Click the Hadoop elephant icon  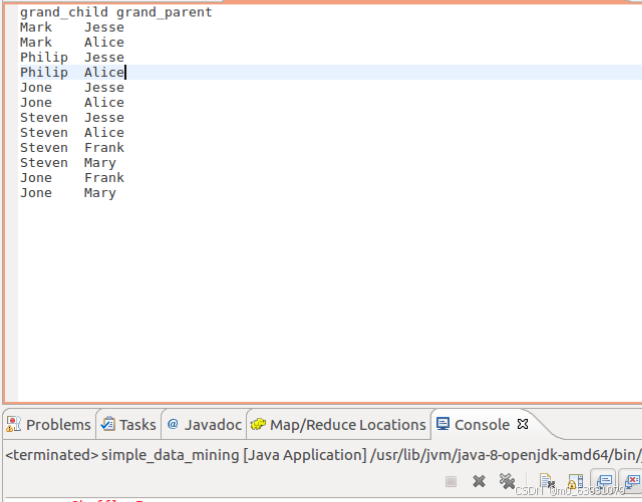tap(258, 424)
